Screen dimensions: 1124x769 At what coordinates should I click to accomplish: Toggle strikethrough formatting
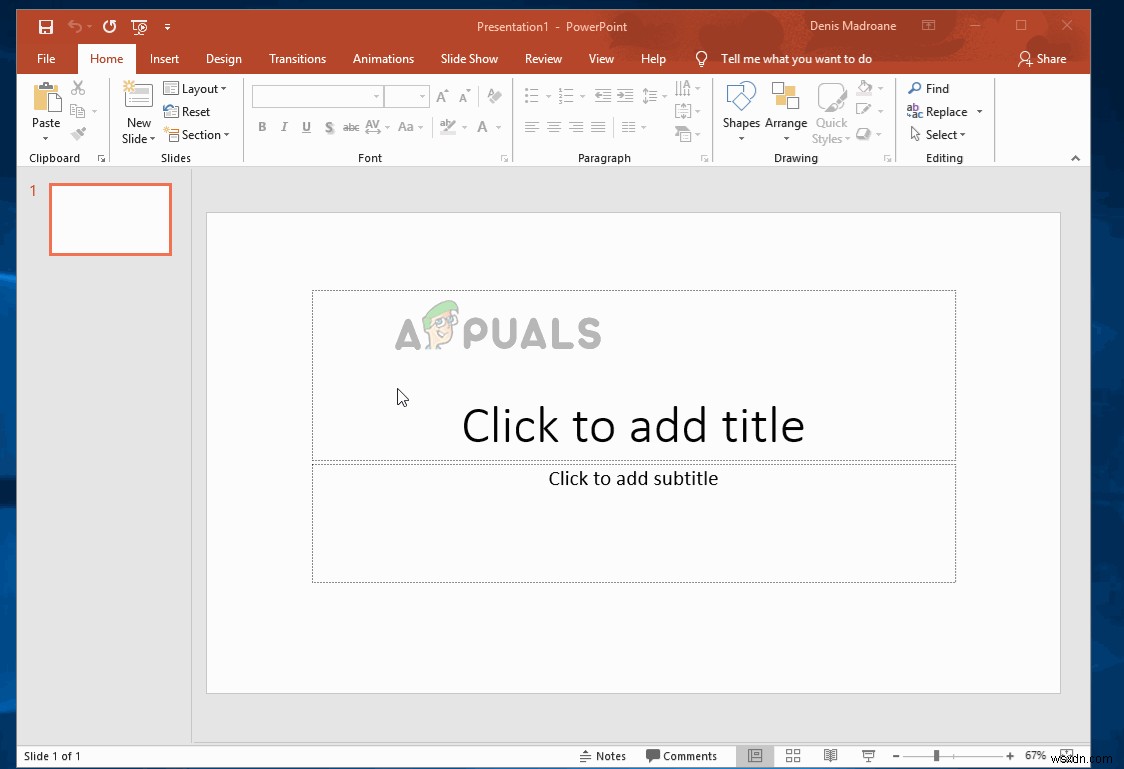coord(350,128)
